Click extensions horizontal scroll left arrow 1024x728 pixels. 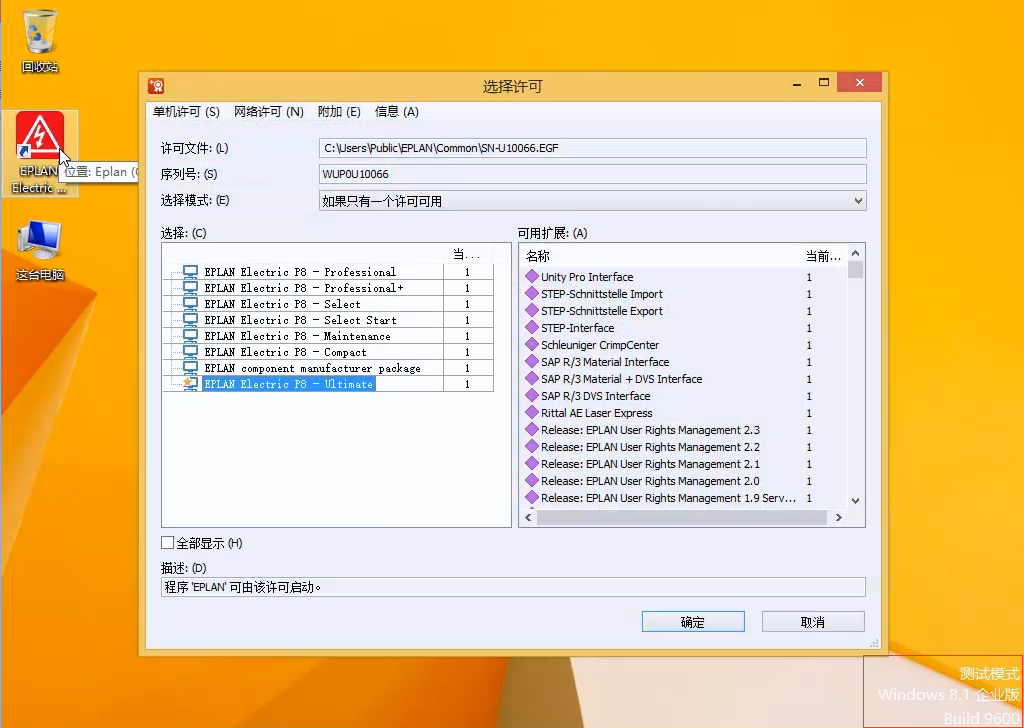528,517
